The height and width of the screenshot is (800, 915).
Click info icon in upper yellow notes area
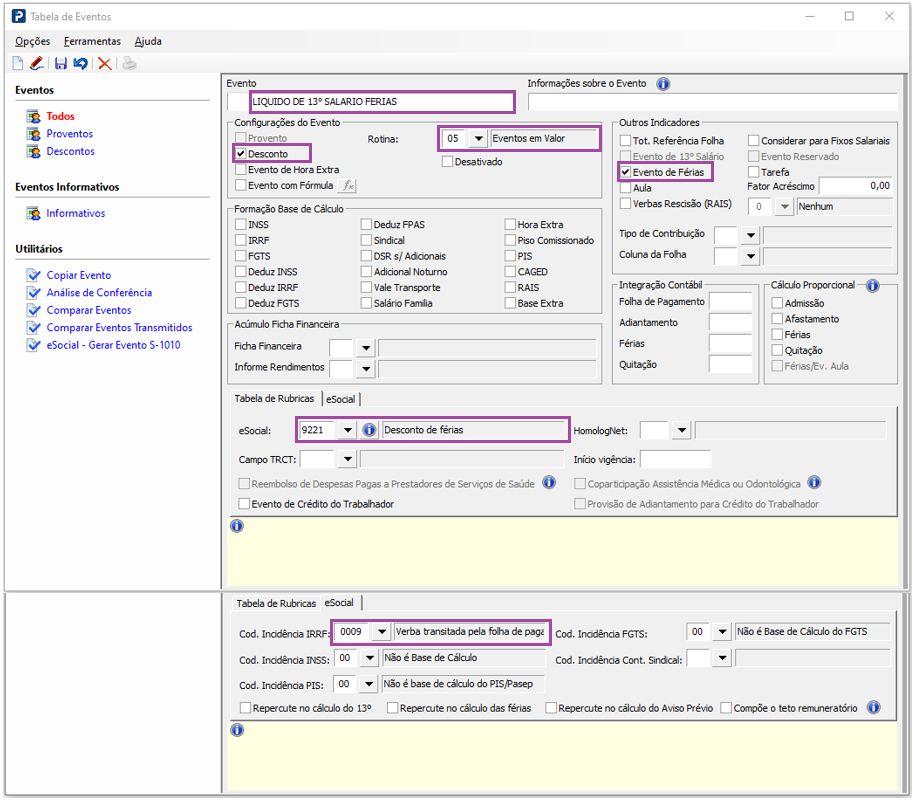click(x=236, y=526)
